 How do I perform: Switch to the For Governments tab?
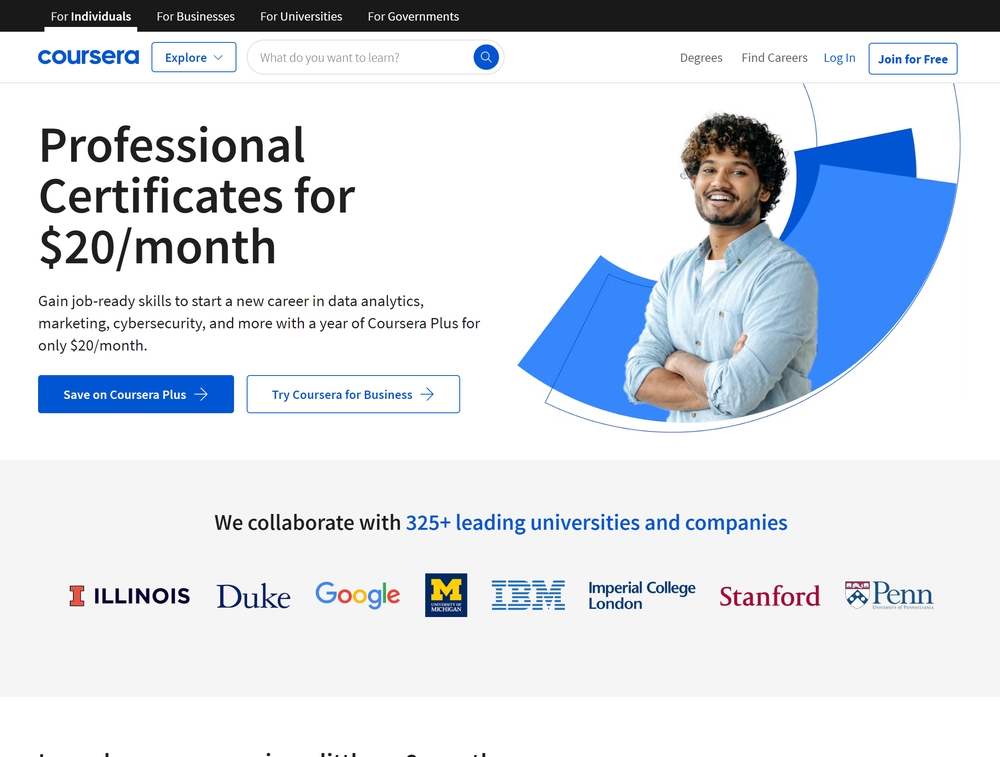tap(413, 16)
